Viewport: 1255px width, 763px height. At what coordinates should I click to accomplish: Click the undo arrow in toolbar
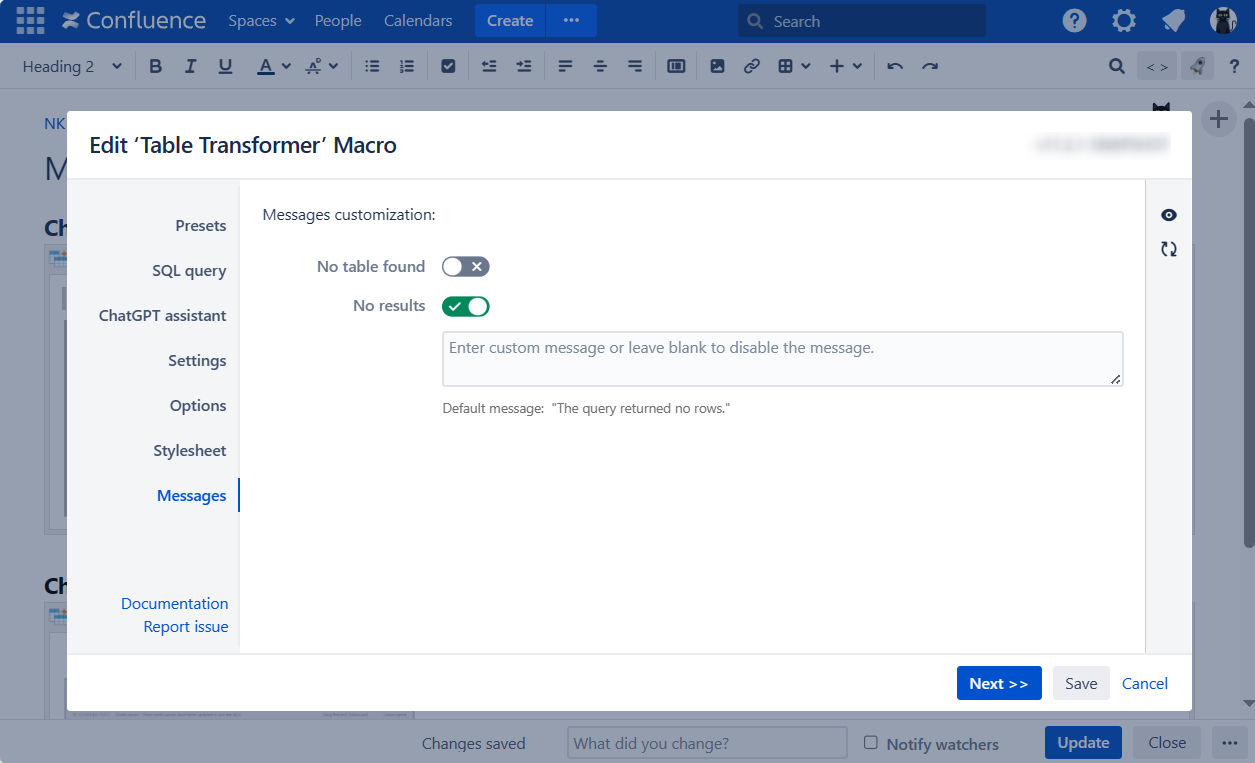point(895,66)
